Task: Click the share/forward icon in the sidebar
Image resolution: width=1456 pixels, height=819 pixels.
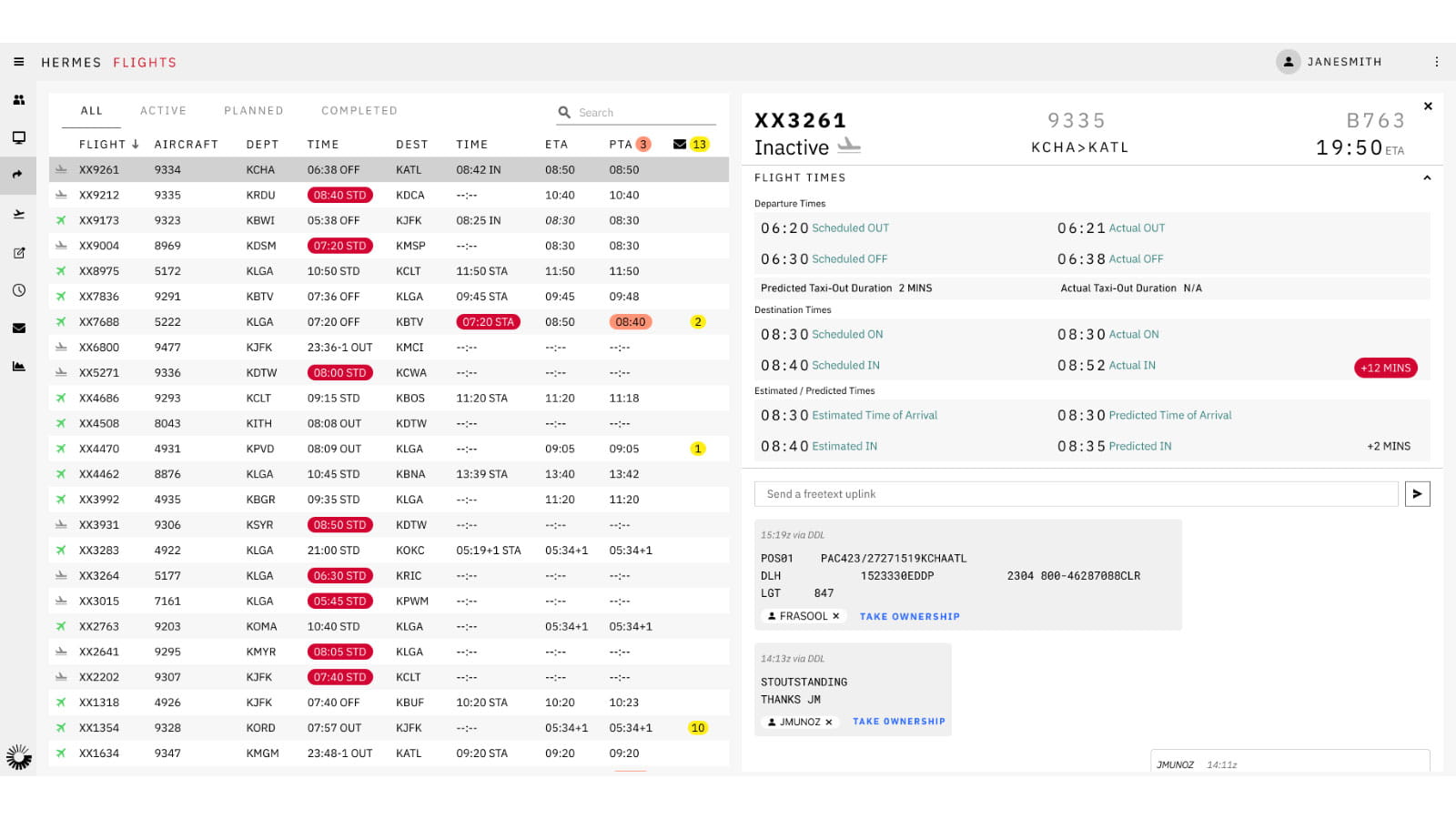Action: tap(18, 176)
